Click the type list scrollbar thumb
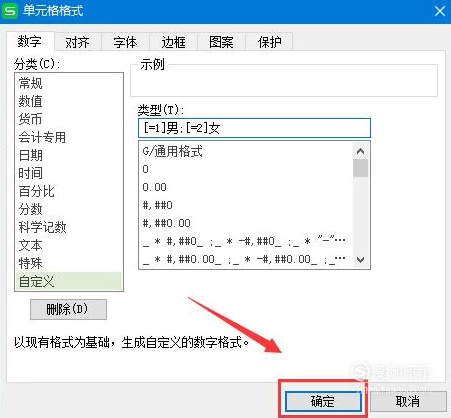This screenshot has width=451, height=418. [x=360, y=168]
